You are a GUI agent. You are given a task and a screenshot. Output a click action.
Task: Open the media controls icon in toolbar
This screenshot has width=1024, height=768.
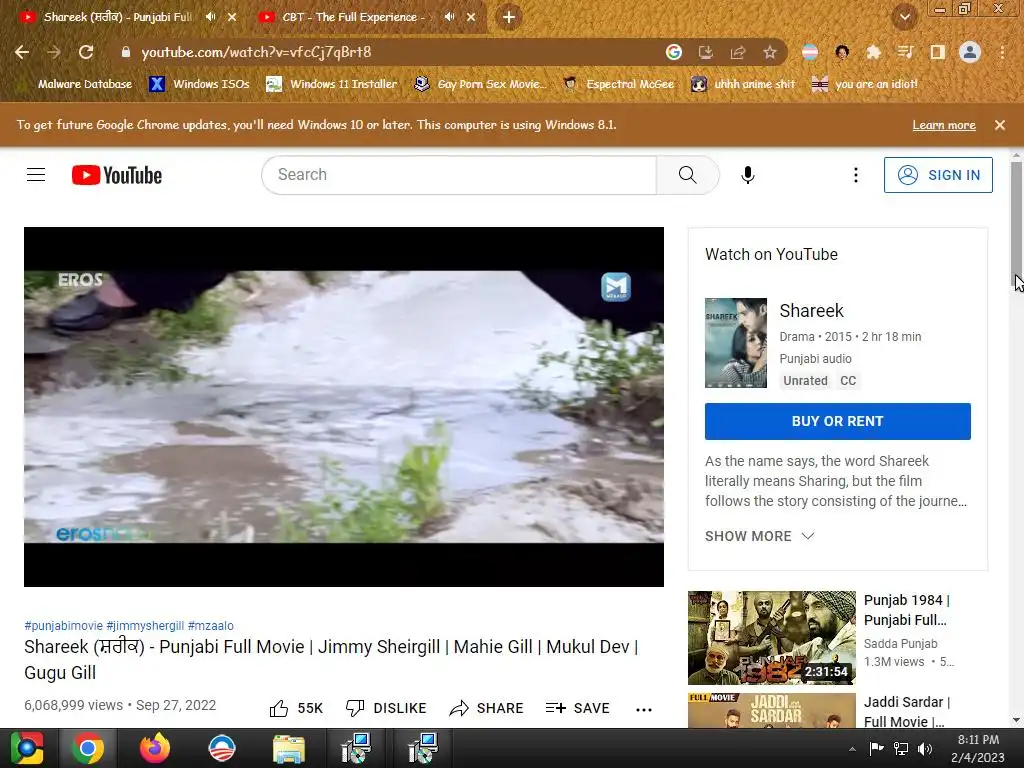(x=906, y=52)
